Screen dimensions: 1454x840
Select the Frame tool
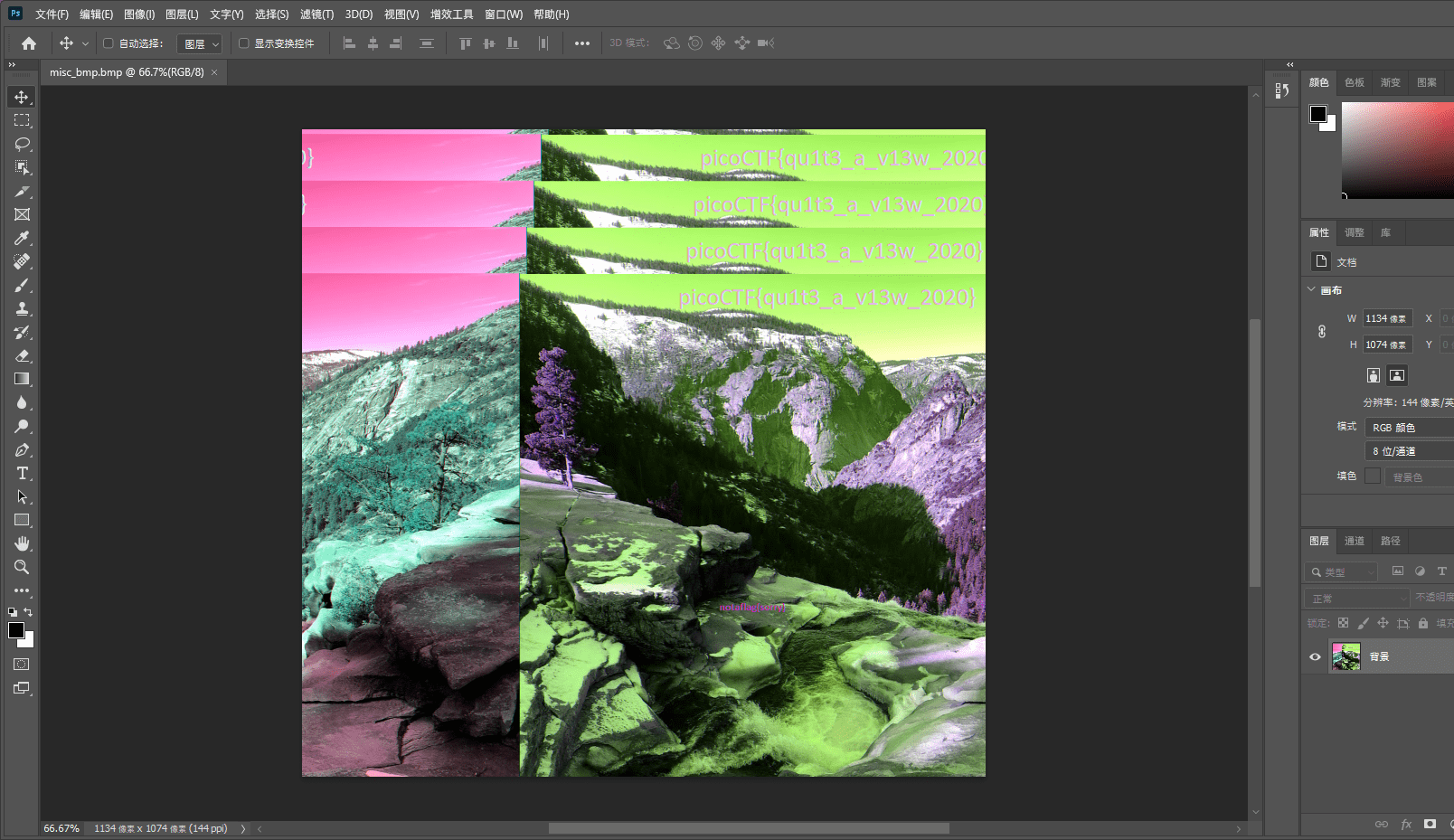click(x=22, y=214)
